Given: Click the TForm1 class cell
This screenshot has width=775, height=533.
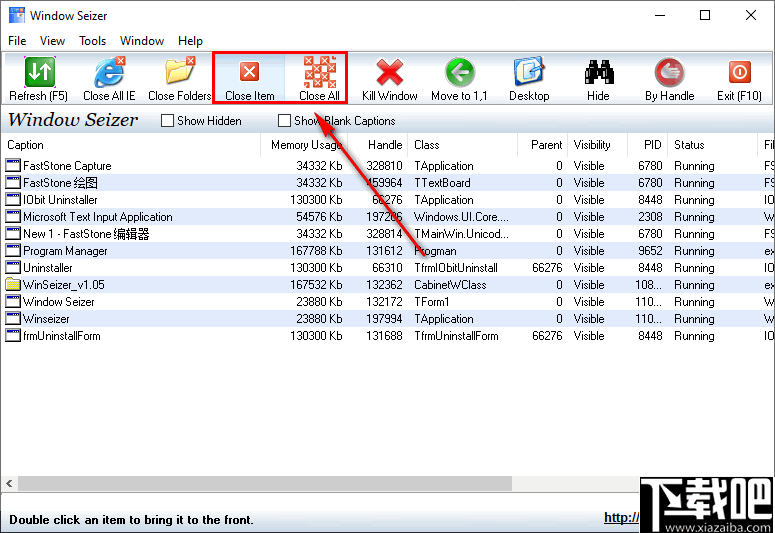Looking at the screenshot, I should [x=432, y=302].
